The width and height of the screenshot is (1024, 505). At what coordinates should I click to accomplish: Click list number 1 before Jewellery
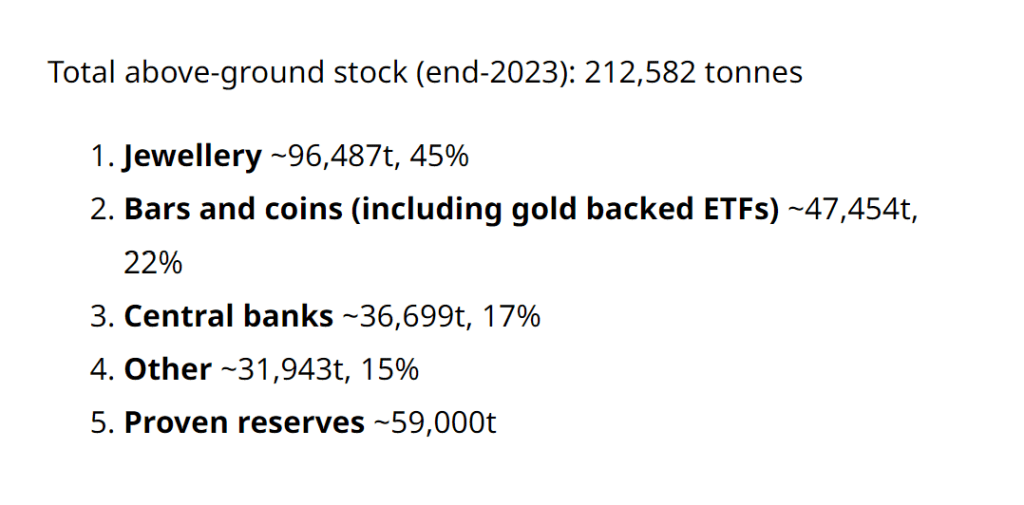[101, 157]
